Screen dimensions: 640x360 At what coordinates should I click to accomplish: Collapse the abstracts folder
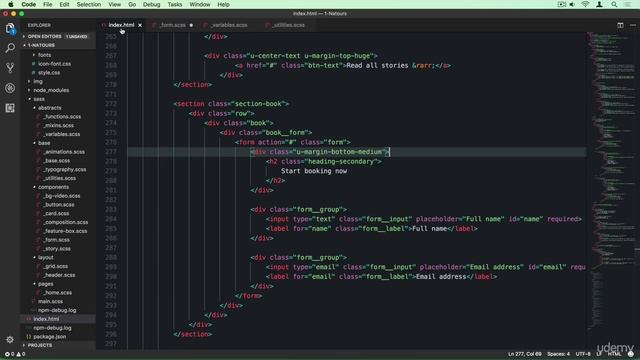(49, 108)
